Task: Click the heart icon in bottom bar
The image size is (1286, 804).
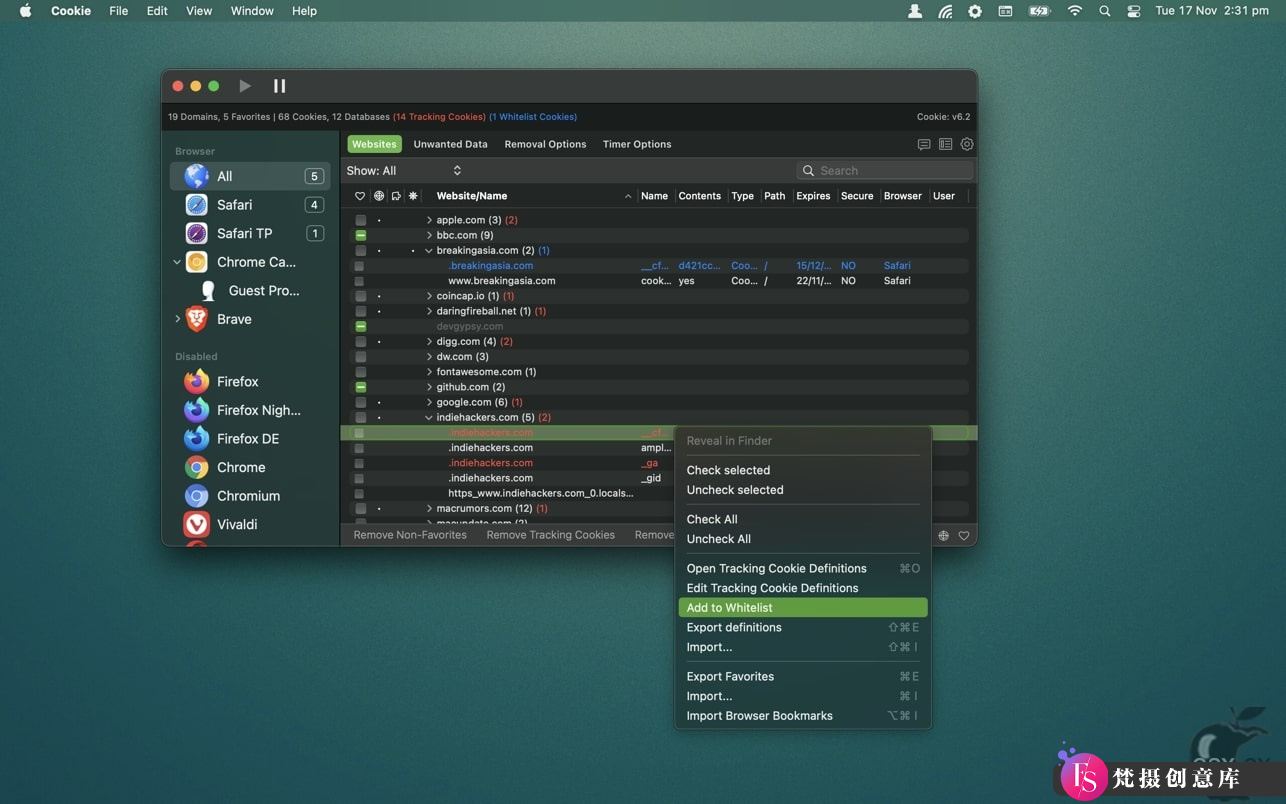Action: click(964, 536)
